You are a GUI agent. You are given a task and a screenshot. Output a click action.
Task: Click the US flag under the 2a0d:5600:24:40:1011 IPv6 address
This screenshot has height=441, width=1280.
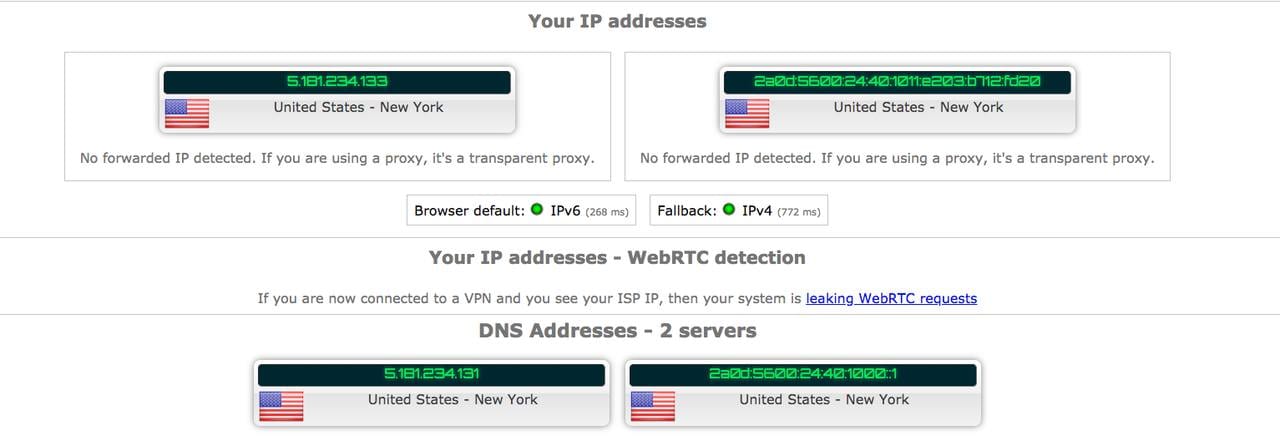[746, 114]
